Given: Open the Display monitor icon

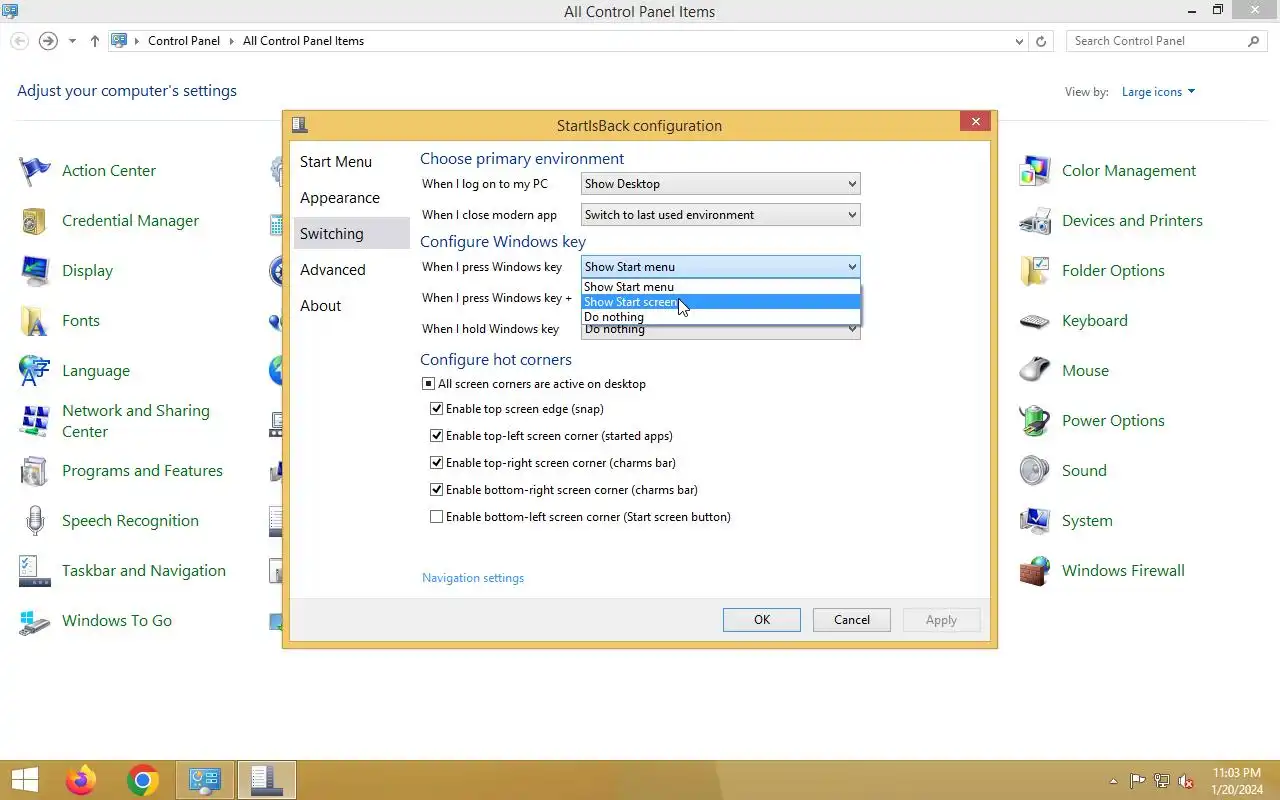Looking at the screenshot, I should coord(35,271).
